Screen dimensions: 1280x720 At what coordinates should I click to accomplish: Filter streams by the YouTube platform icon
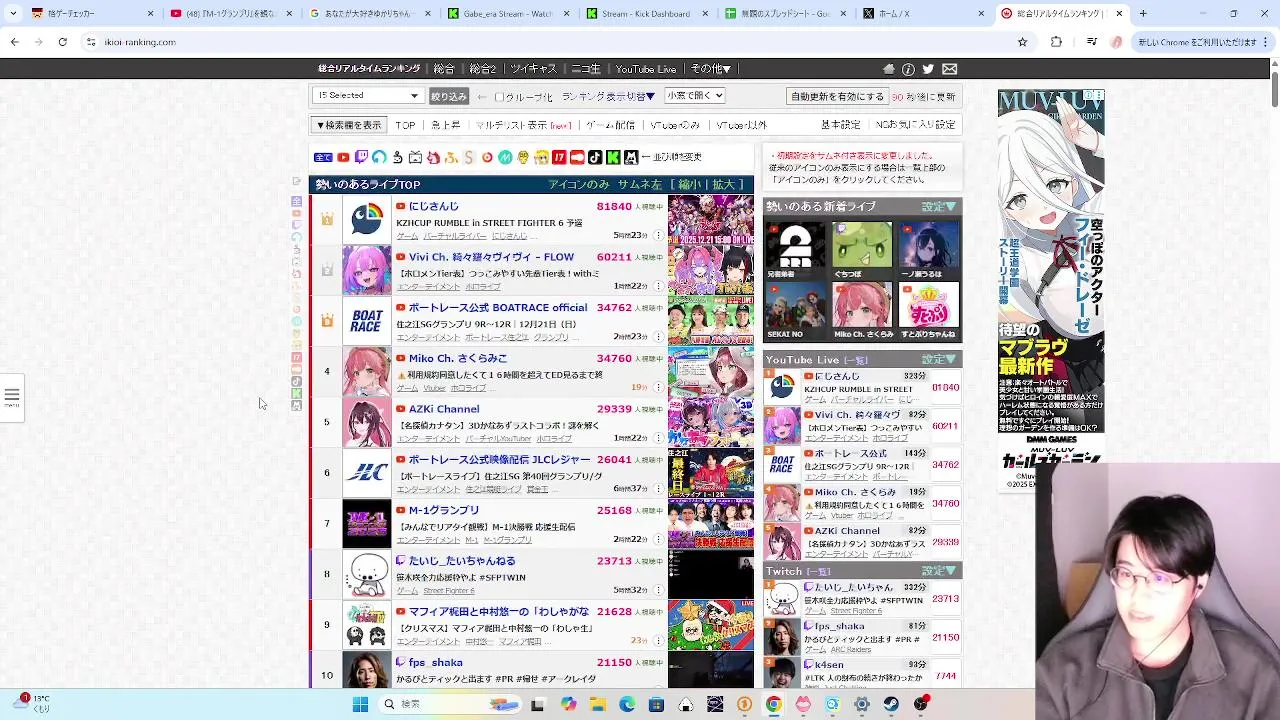click(x=343, y=157)
